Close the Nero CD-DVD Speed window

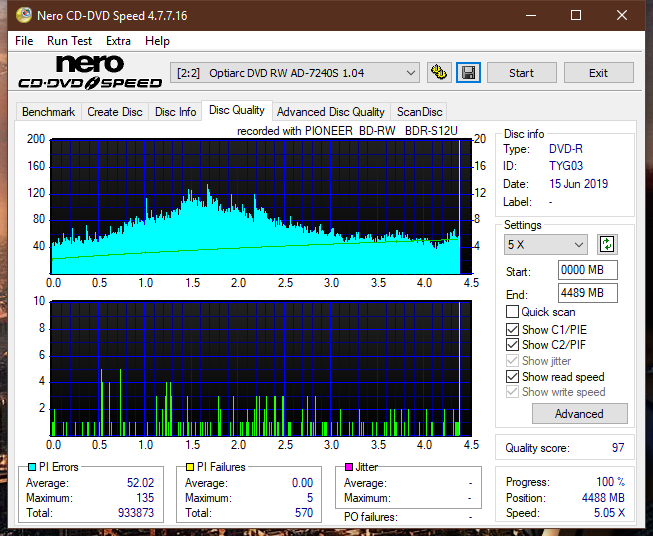[622, 15]
